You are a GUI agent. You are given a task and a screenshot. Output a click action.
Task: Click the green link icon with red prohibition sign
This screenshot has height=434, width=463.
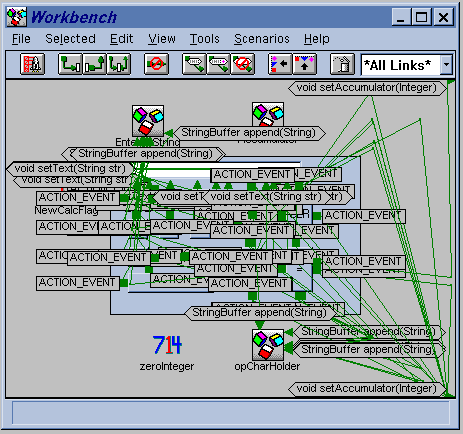coord(156,64)
